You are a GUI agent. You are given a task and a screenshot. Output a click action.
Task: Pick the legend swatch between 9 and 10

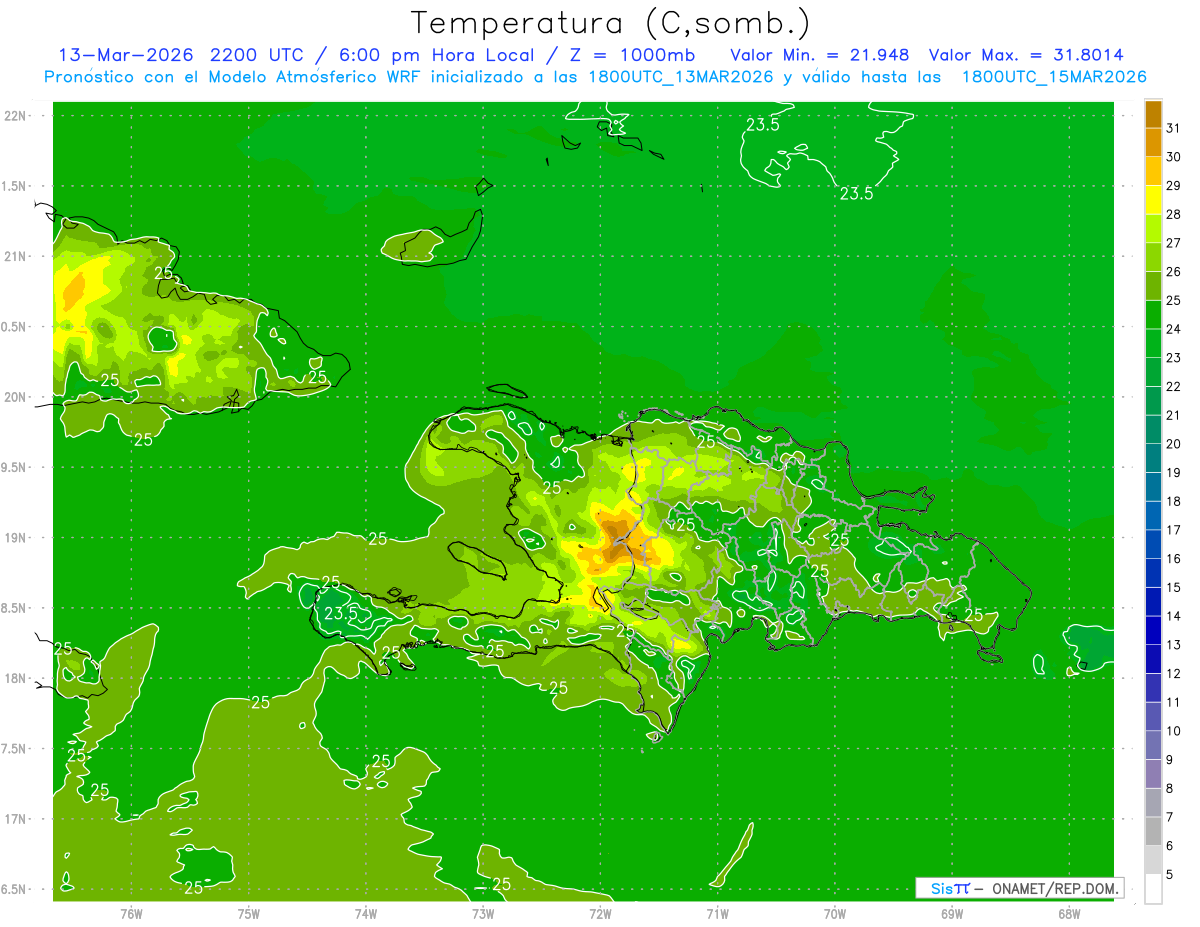pyautogui.click(x=1153, y=746)
